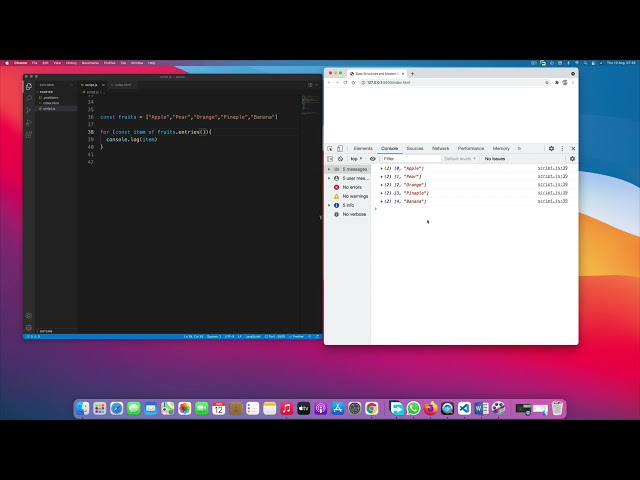Expand the [4, "Banana"] console entry

pos(382,201)
